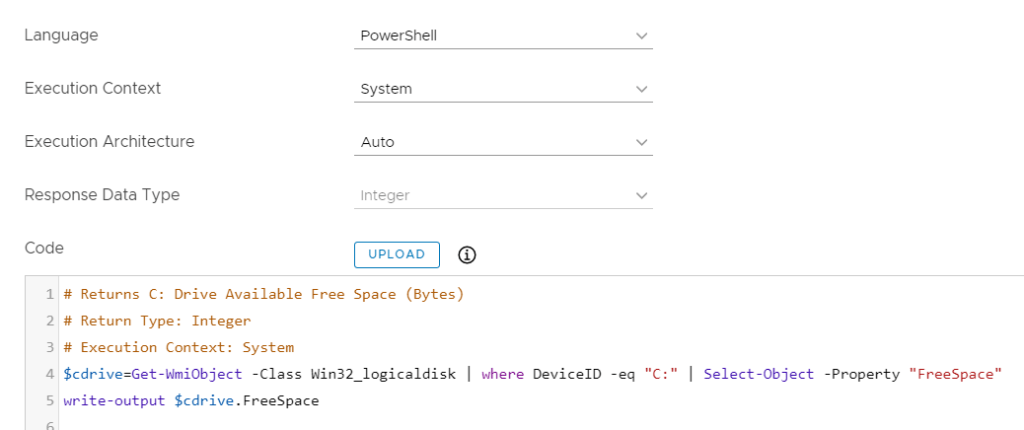The width and height of the screenshot is (1024, 430).
Task: Click the info icon beside Upload
Action: tap(467, 255)
